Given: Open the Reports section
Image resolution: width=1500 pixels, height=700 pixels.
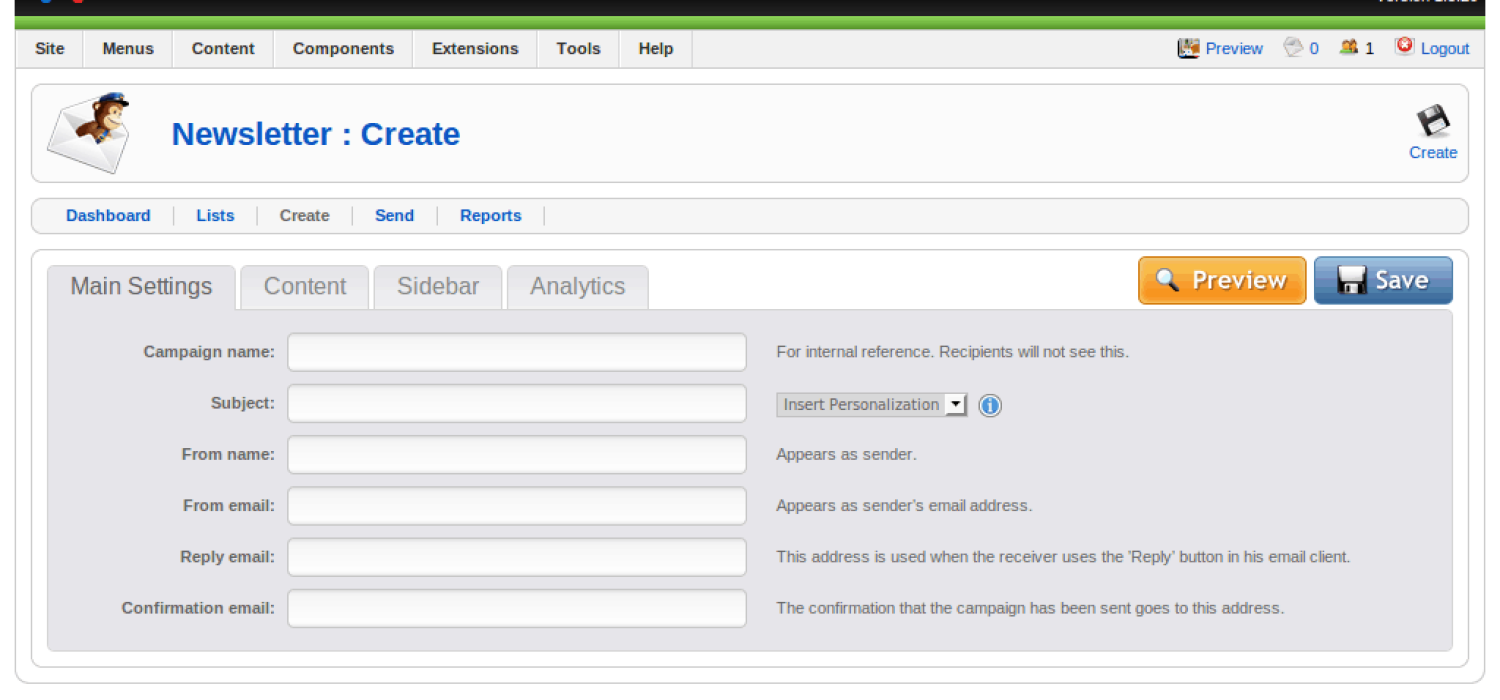Looking at the screenshot, I should 490,215.
